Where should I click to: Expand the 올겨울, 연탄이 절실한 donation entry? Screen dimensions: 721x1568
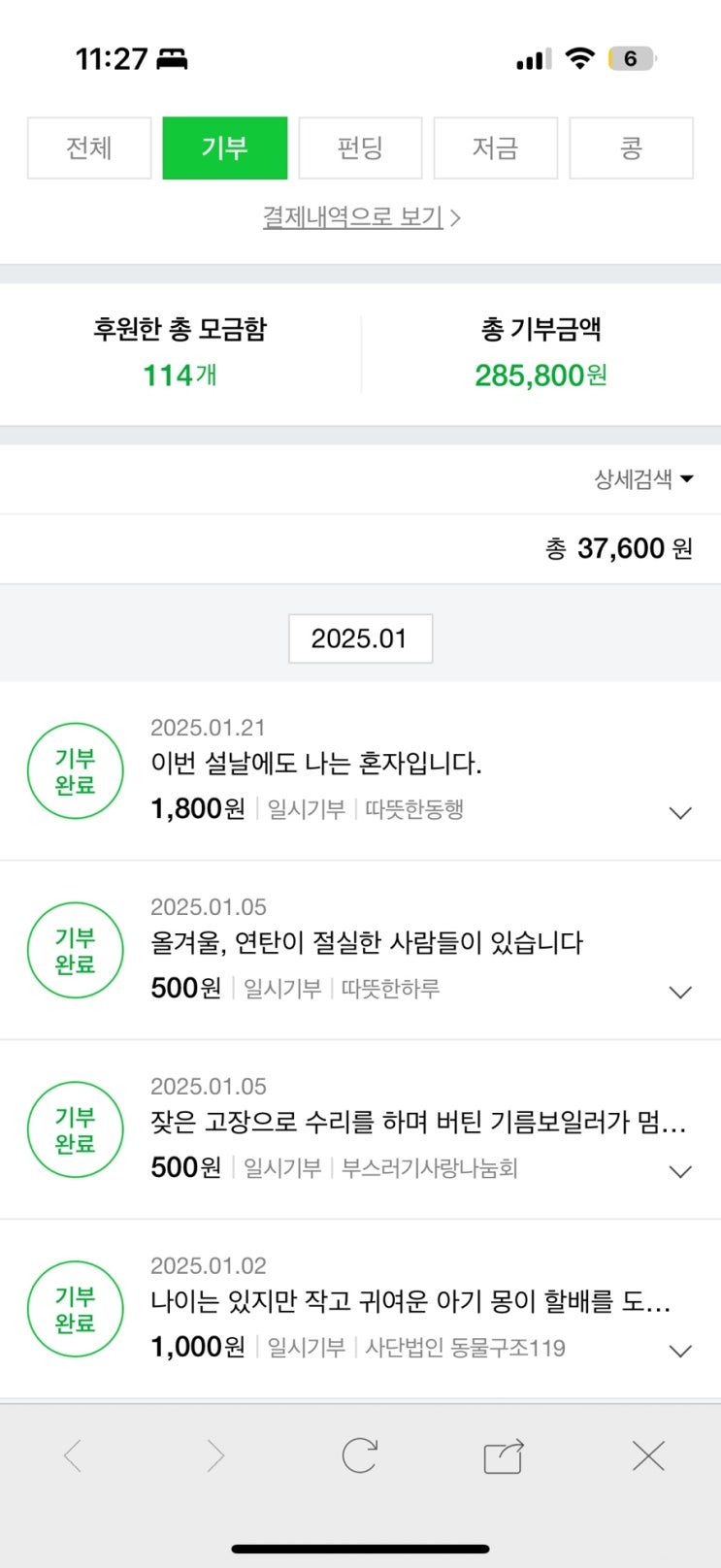click(x=681, y=993)
